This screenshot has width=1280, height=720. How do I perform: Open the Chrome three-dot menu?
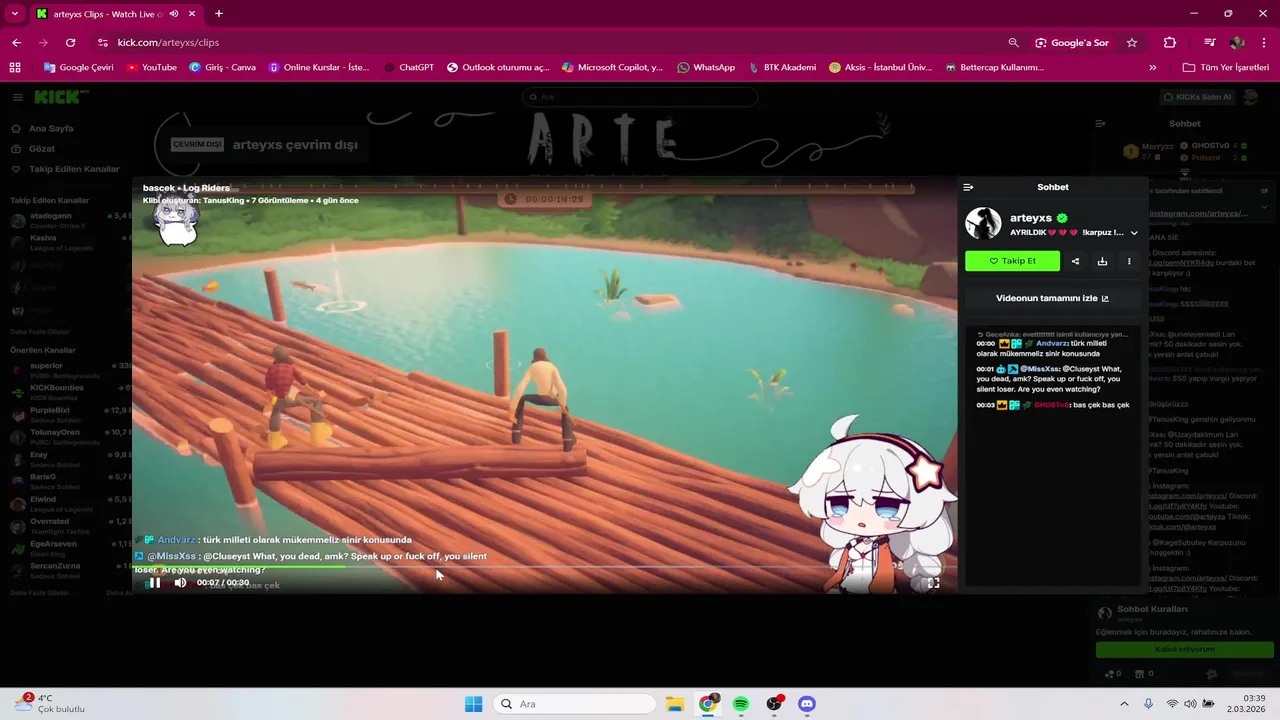(x=1263, y=43)
